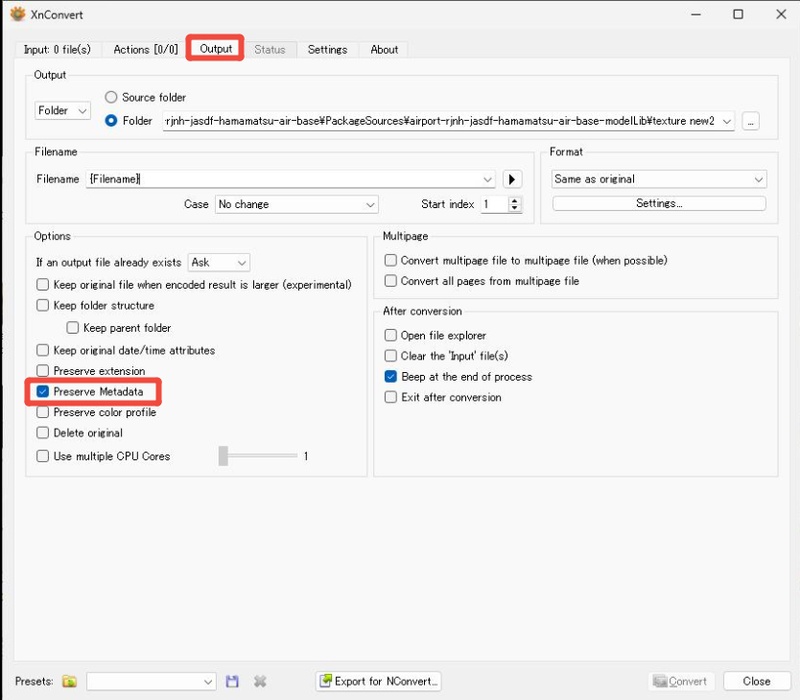Click Export for NConvert... button
800x700 pixels.
pyautogui.click(x=378, y=681)
